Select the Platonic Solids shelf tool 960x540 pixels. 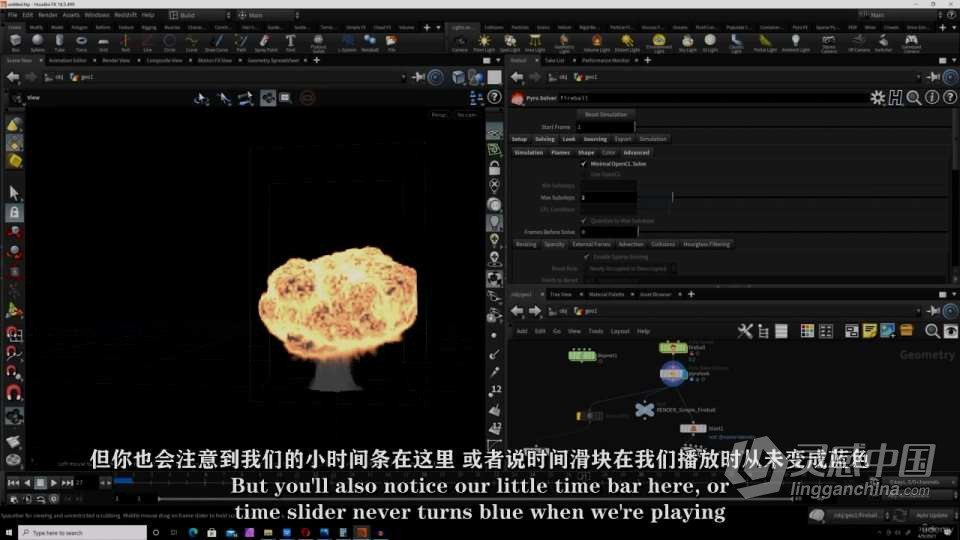318,42
